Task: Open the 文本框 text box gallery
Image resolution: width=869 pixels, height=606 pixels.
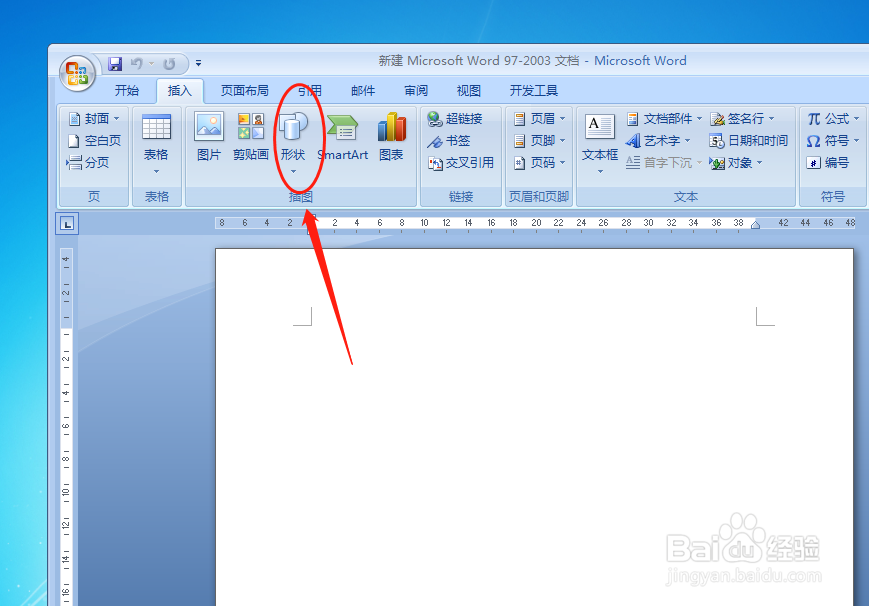Action: pyautogui.click(x=600, y=144)
